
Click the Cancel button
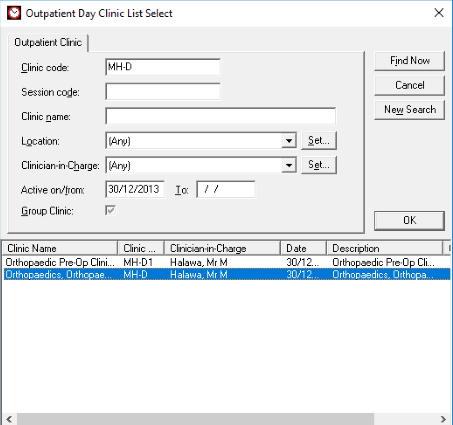tap(409, 85)
